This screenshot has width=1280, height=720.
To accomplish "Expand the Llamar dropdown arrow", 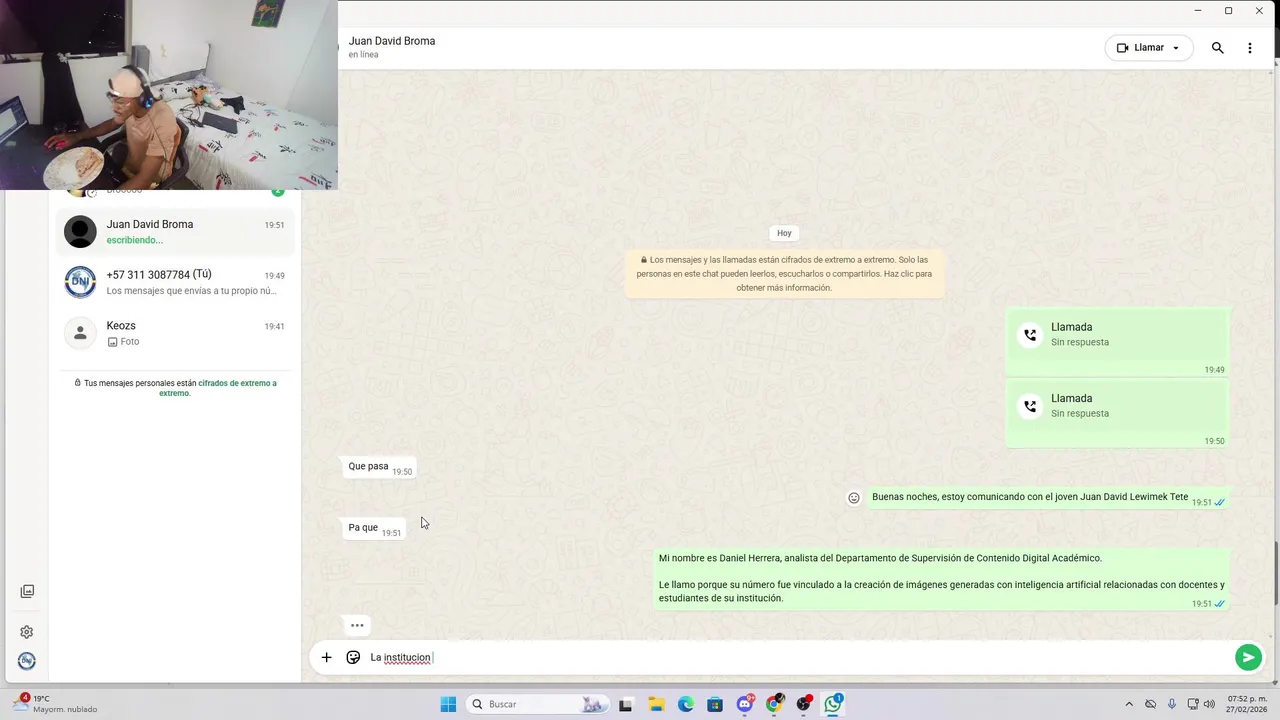I will (x=1176, y=48).
